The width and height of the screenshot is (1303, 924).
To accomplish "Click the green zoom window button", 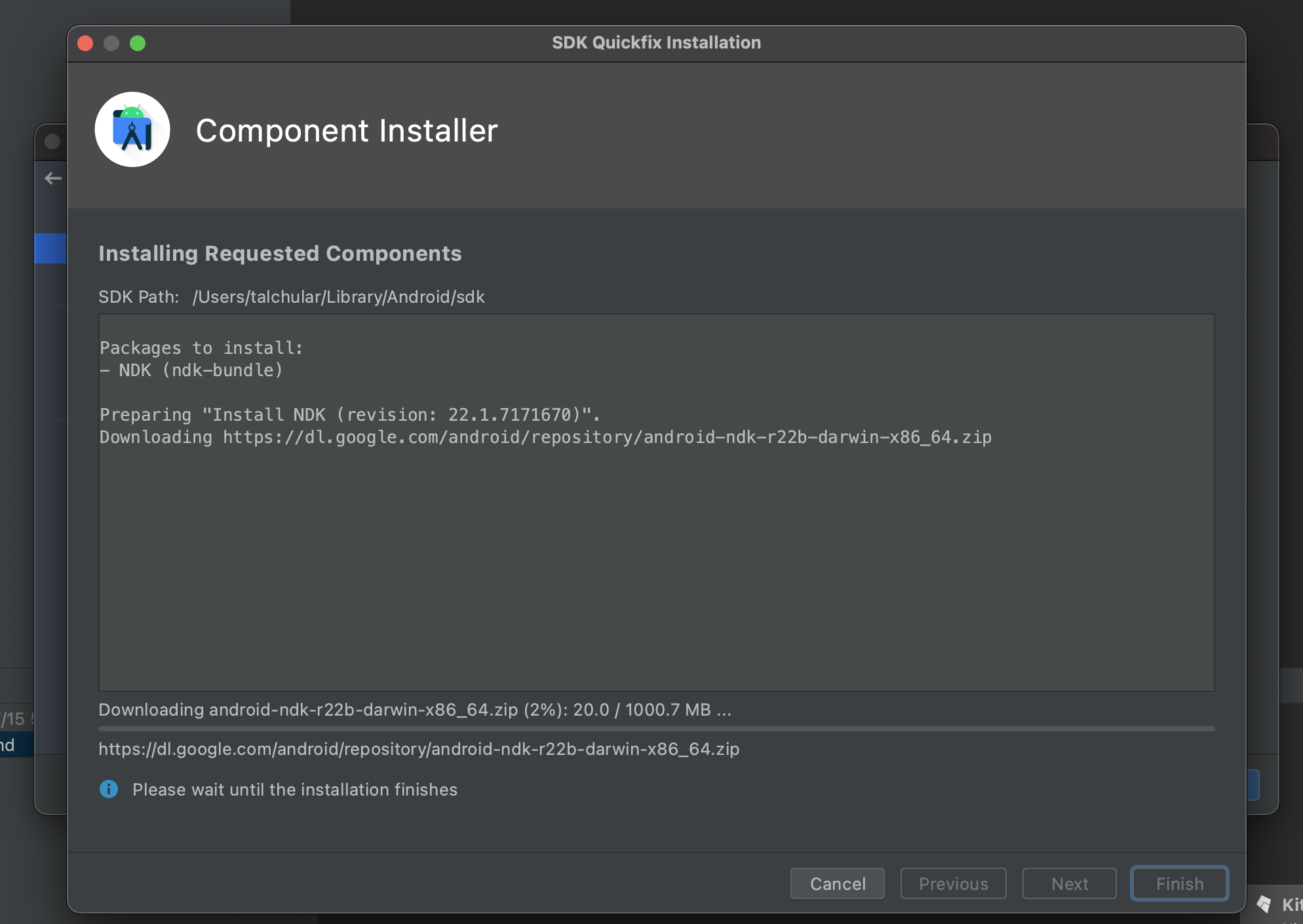I will 138,43.
